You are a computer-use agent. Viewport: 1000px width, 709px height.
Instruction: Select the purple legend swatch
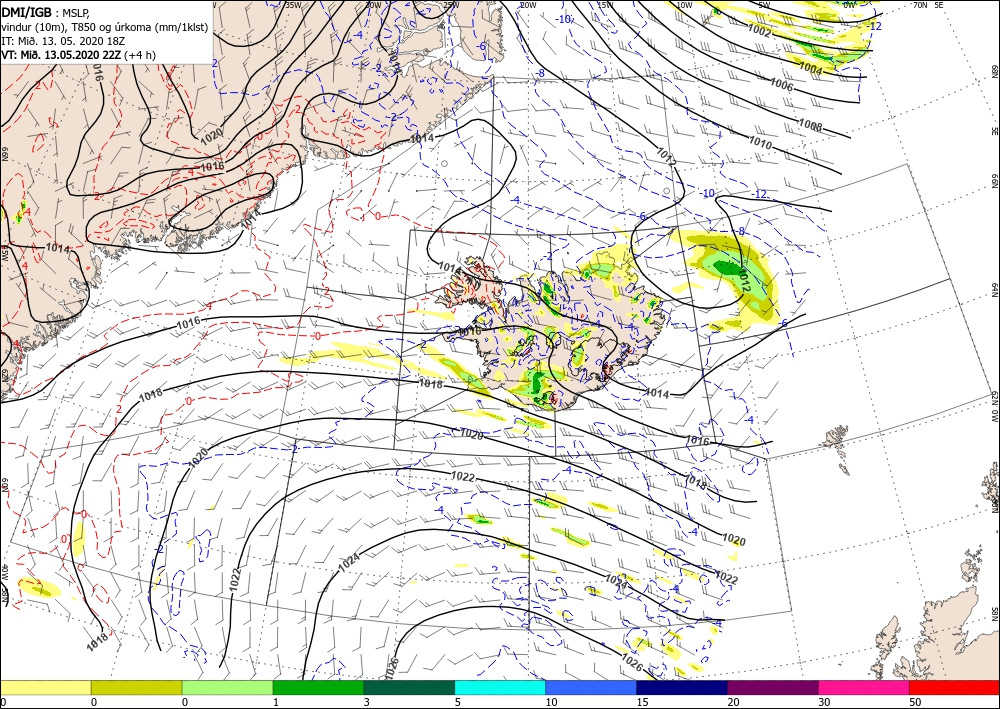tap(772, 687)
